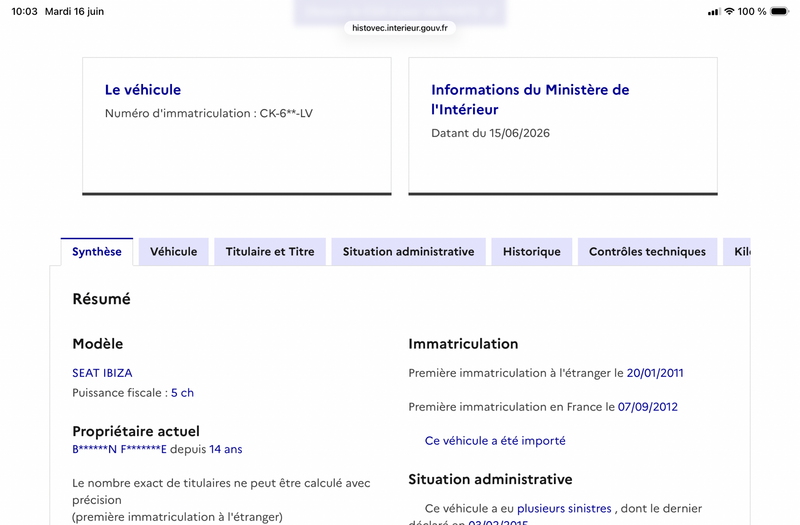This screenshot has height=525, width=800.
Task: Switch to the Véhicule tab
Action: (173, 252)
